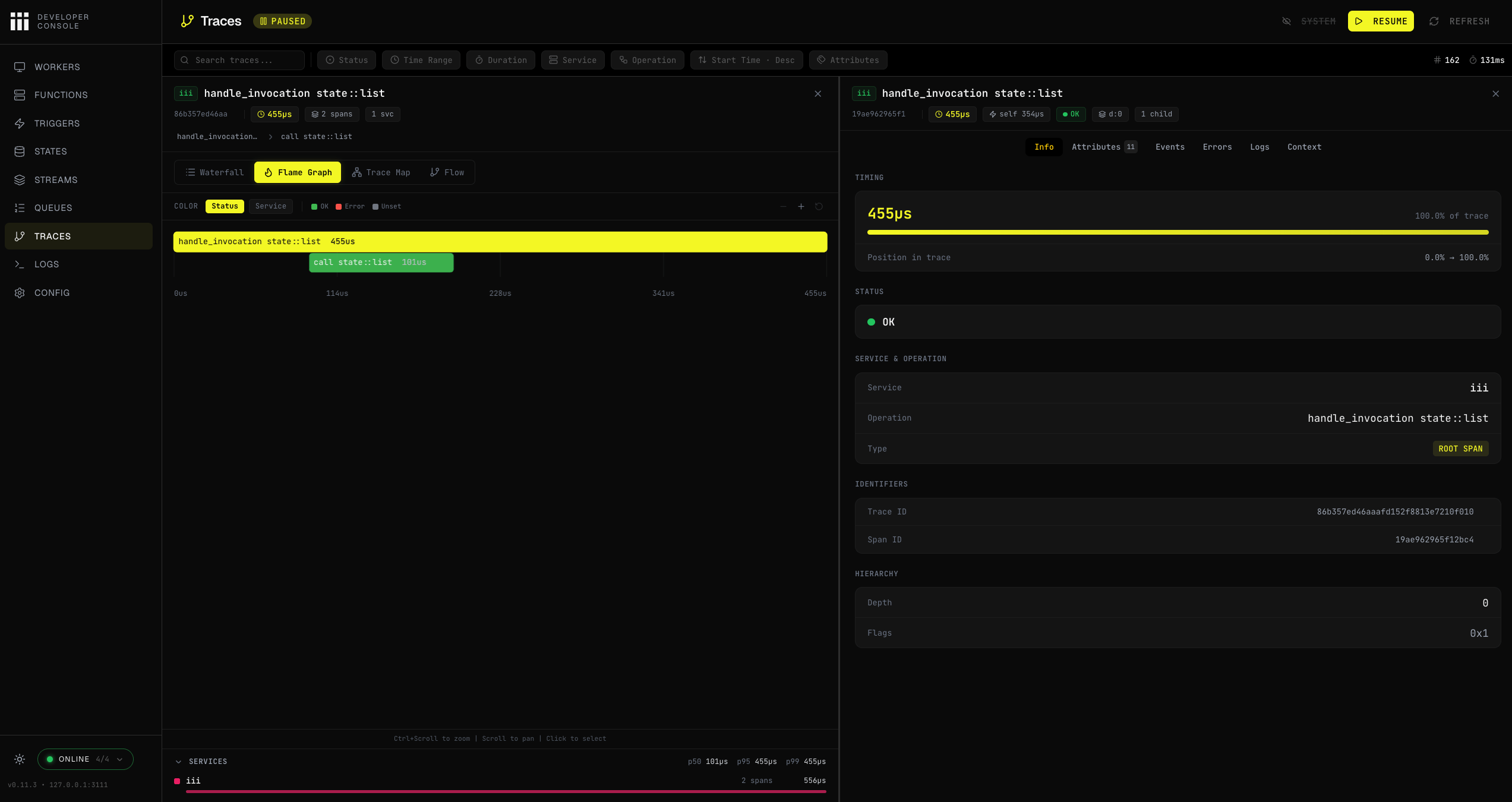The height and width of the screenshot is (802, 1512).
Task: Switch to the Flow view
Action: [447, 172]
